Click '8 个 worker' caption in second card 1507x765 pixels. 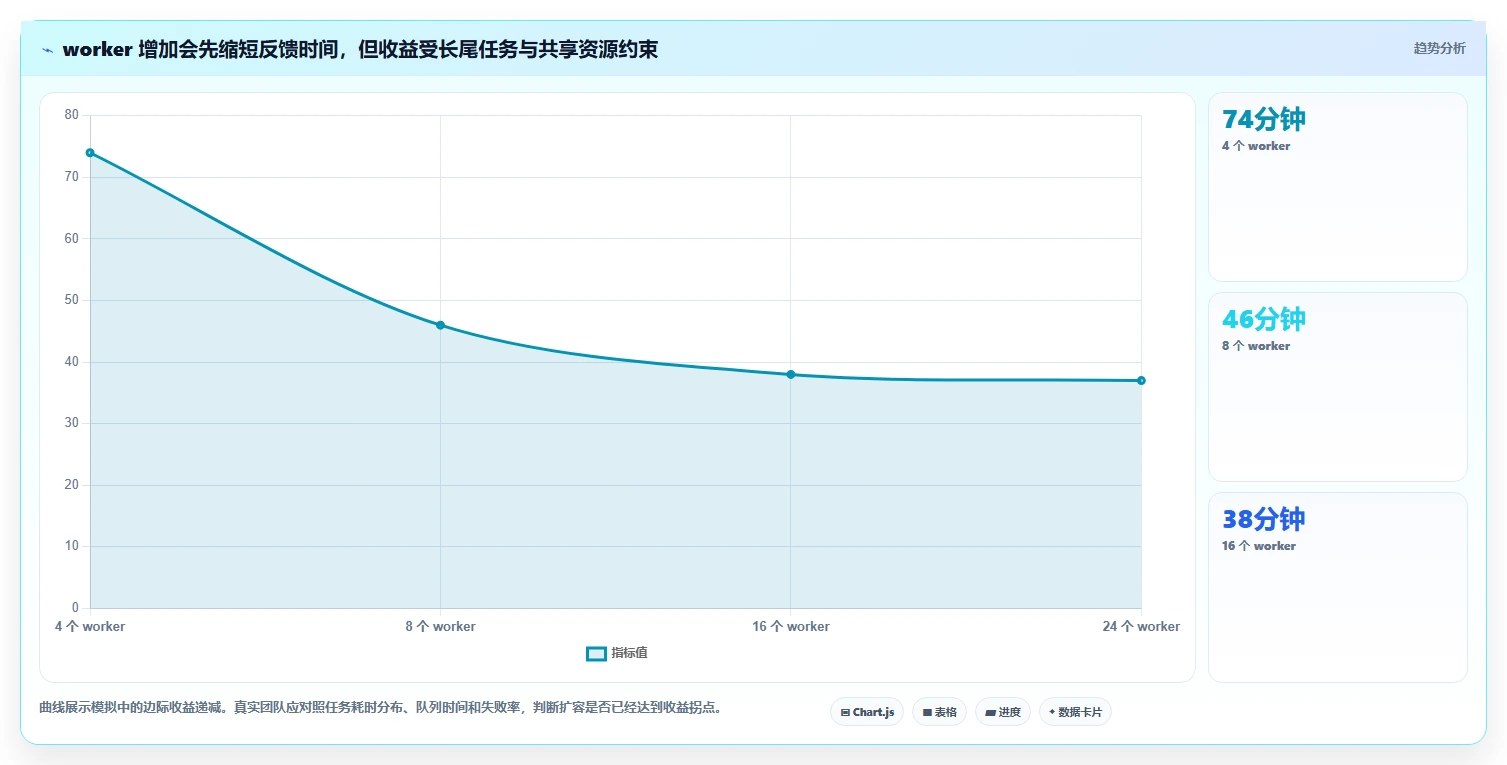1256,346
